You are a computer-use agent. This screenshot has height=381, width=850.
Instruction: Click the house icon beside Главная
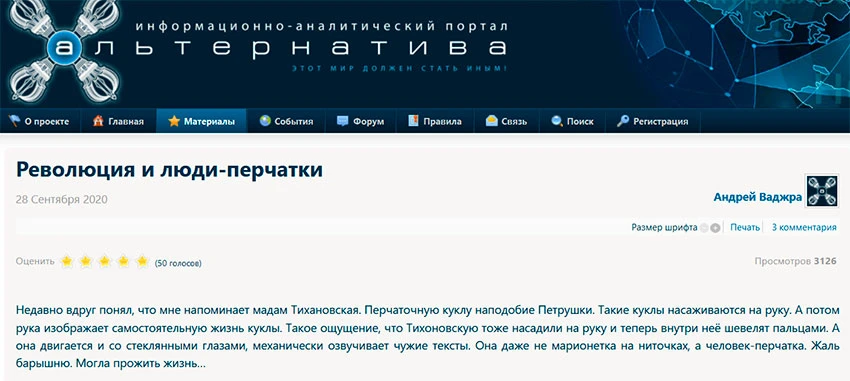point(98,121)
